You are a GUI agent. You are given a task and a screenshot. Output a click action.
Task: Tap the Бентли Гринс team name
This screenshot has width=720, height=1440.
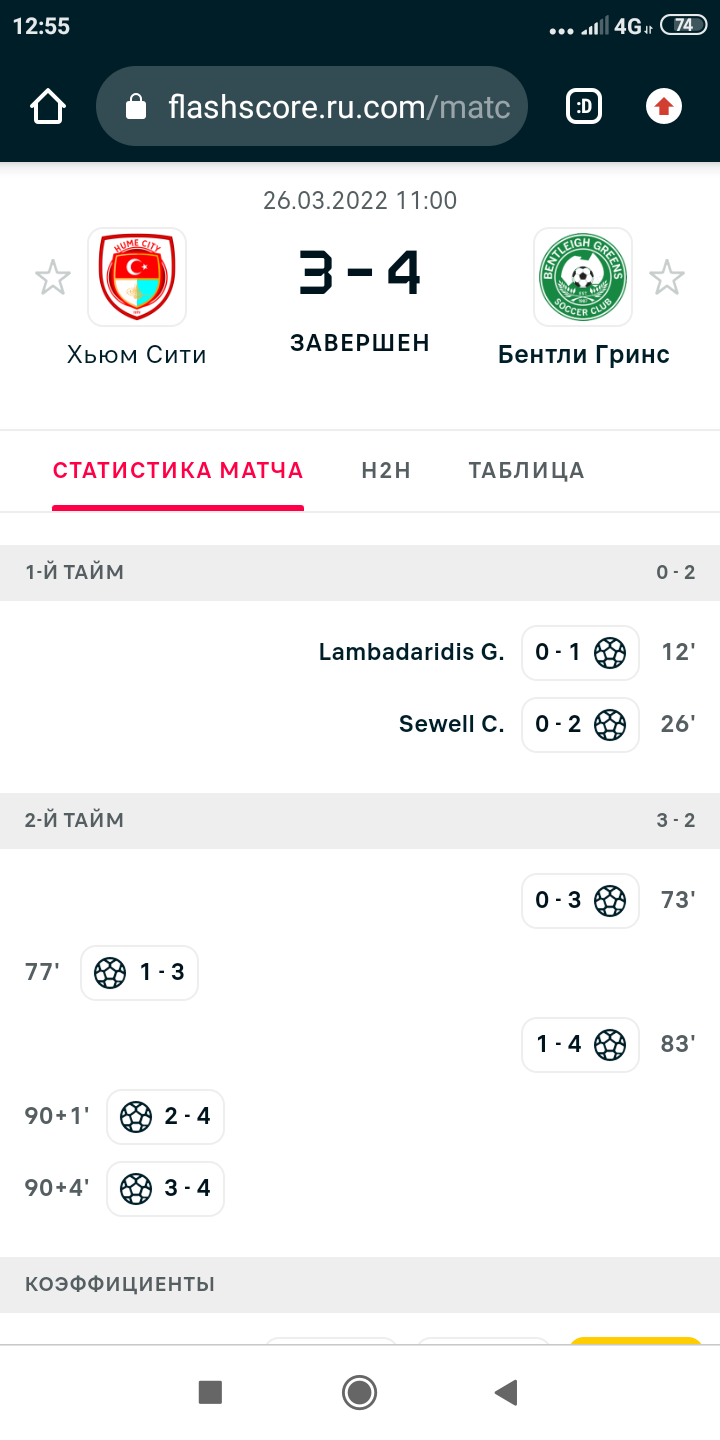(x=583, y=355)
